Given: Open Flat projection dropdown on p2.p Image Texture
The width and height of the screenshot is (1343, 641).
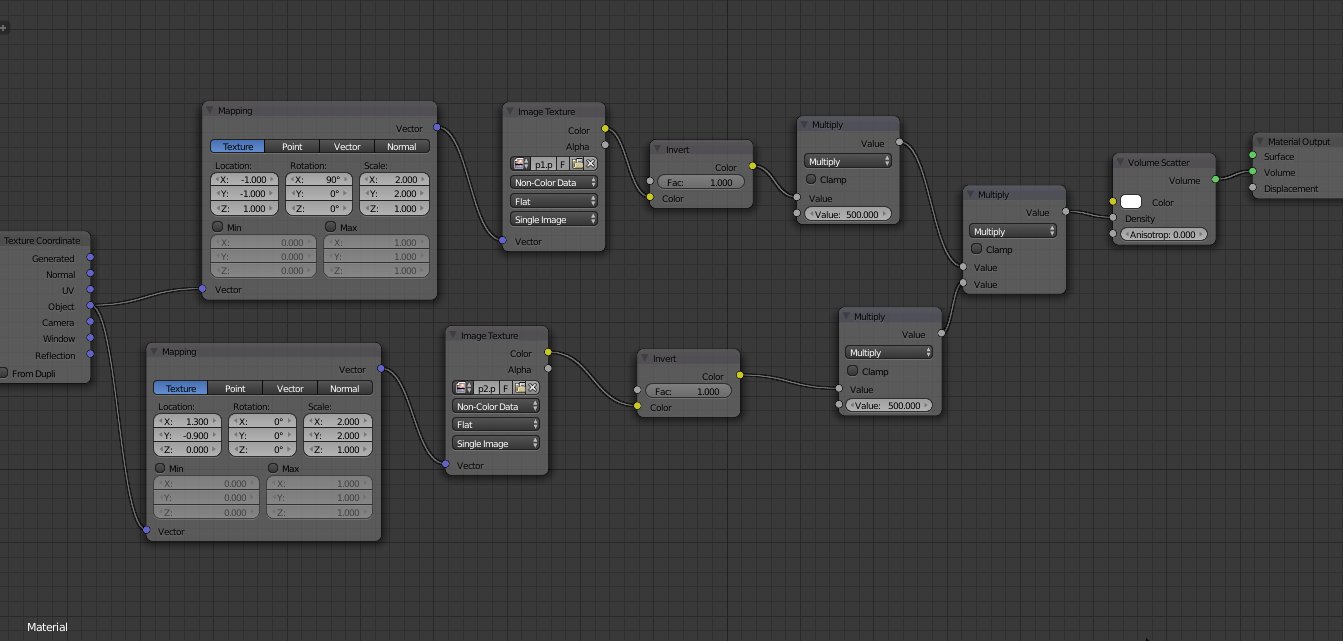Looking at the screenshot, I should [x=497, y=425].
